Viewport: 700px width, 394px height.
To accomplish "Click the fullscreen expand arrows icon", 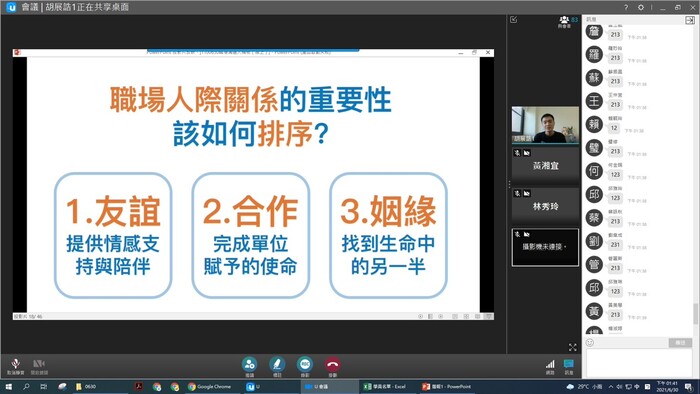I will [x=573, y=347].
